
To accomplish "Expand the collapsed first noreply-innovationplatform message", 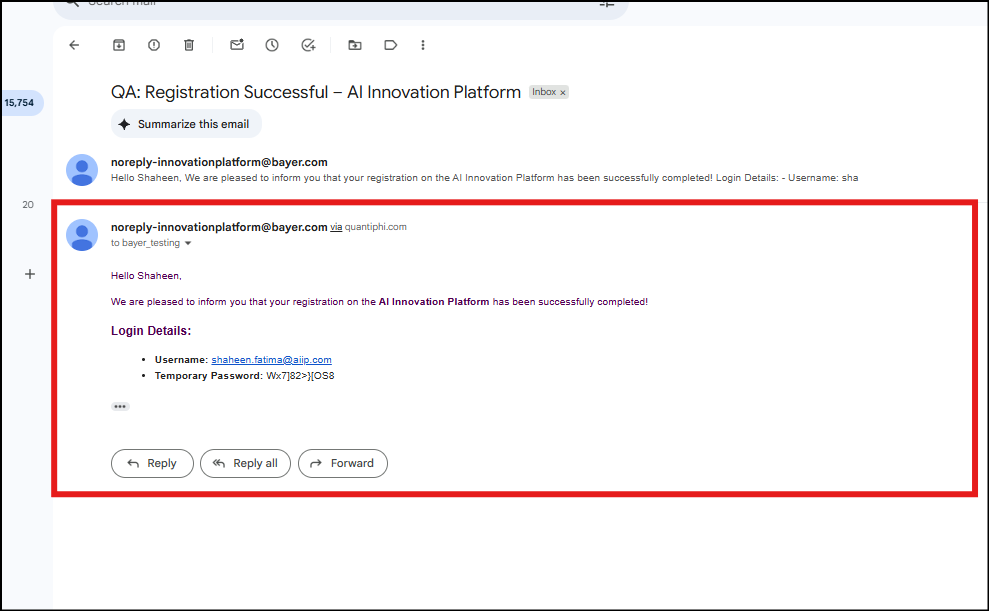I will click(484, 170).
